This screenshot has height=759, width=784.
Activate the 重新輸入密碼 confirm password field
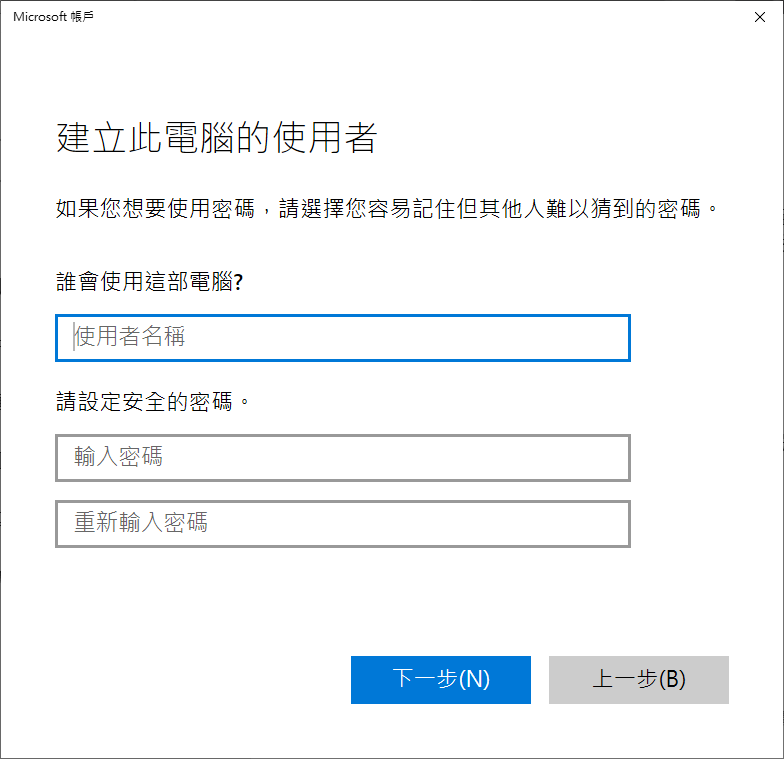point(342,524)
